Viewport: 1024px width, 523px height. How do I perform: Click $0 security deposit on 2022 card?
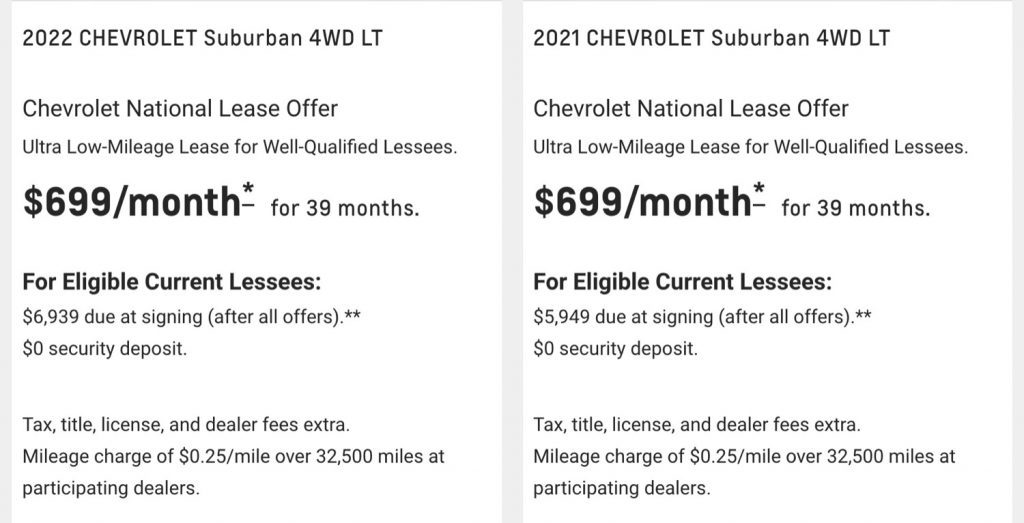(x=104, y=349)
